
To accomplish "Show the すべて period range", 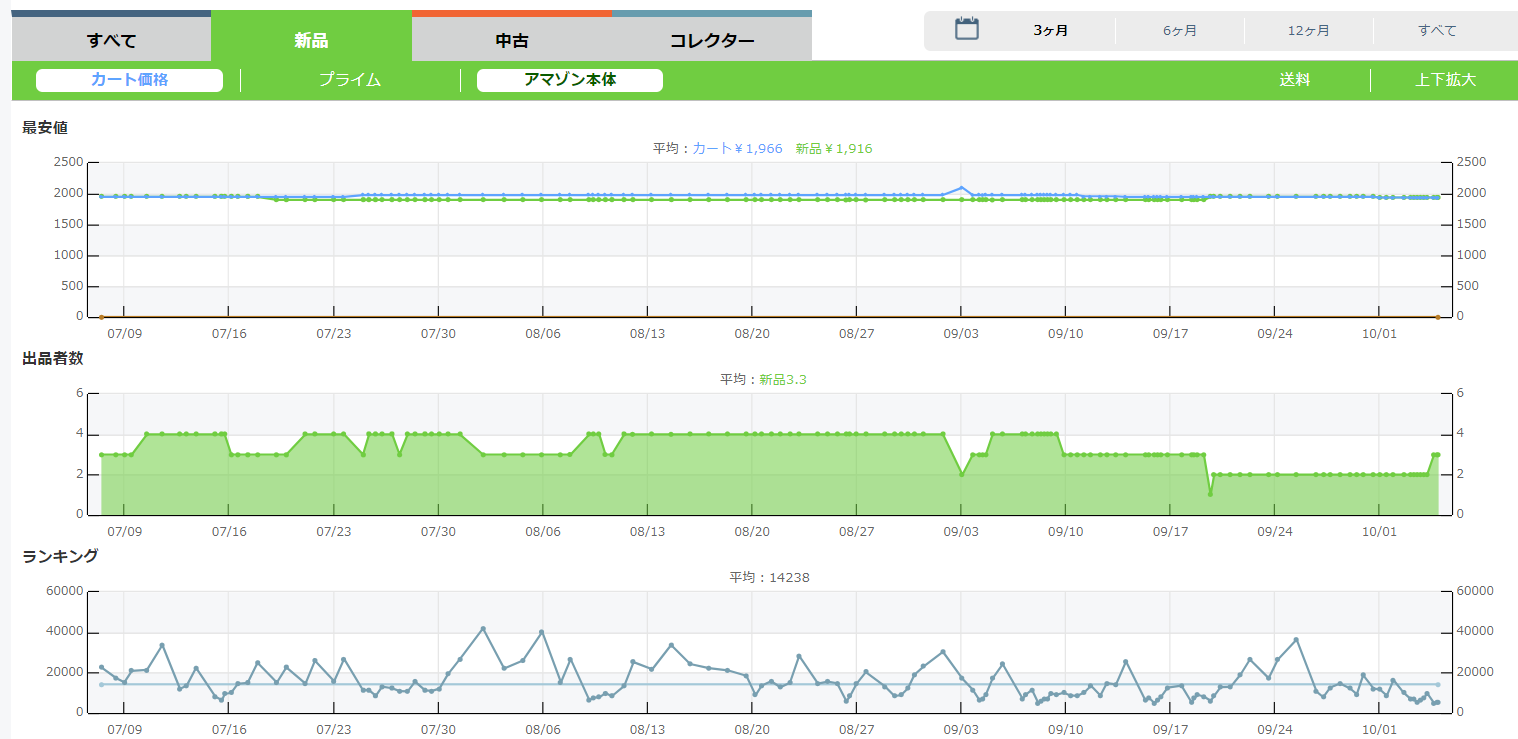I will pyautogui.click(x=1437, y=31).
